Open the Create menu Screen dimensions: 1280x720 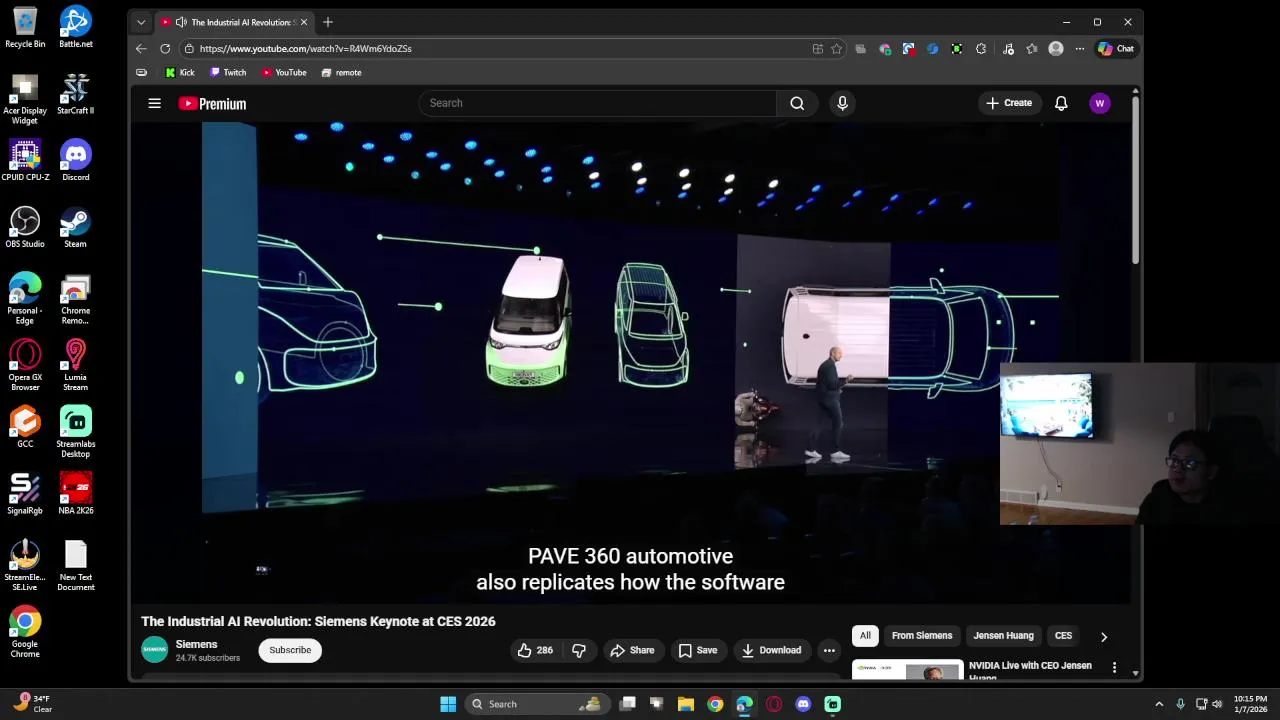pyautogui.click(x=1008, y=103)
